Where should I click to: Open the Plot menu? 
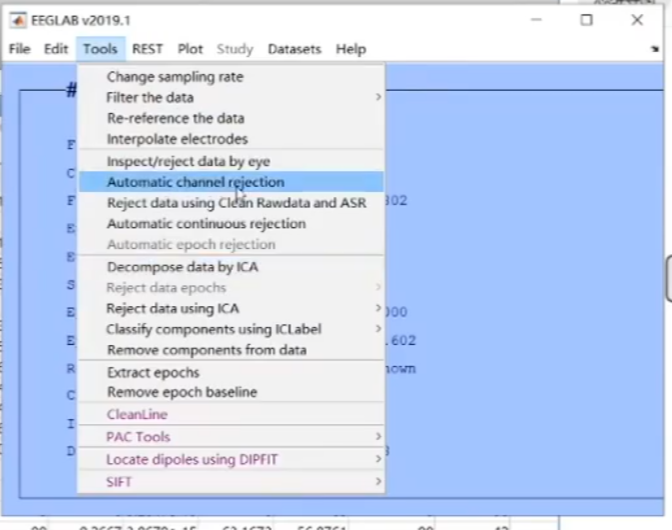pyautogui.click(x=190, y=49)
